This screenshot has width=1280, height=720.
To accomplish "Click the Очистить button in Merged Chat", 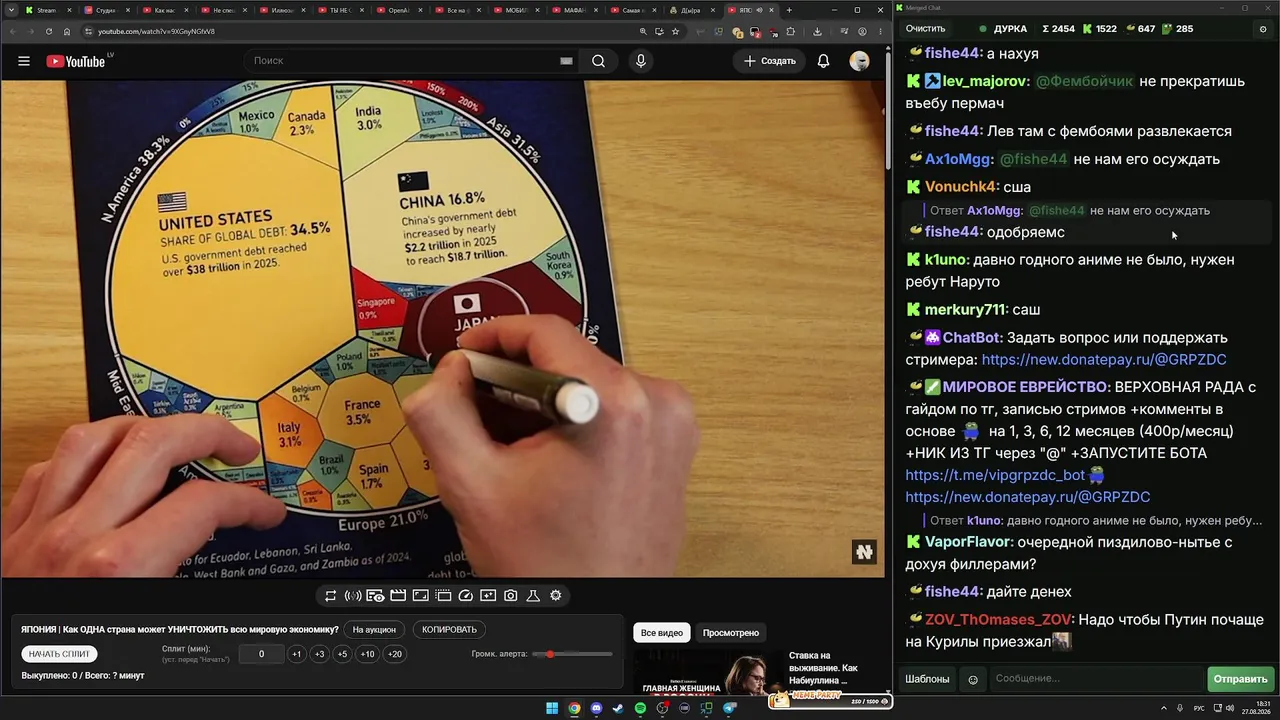I will click(925, 29).
